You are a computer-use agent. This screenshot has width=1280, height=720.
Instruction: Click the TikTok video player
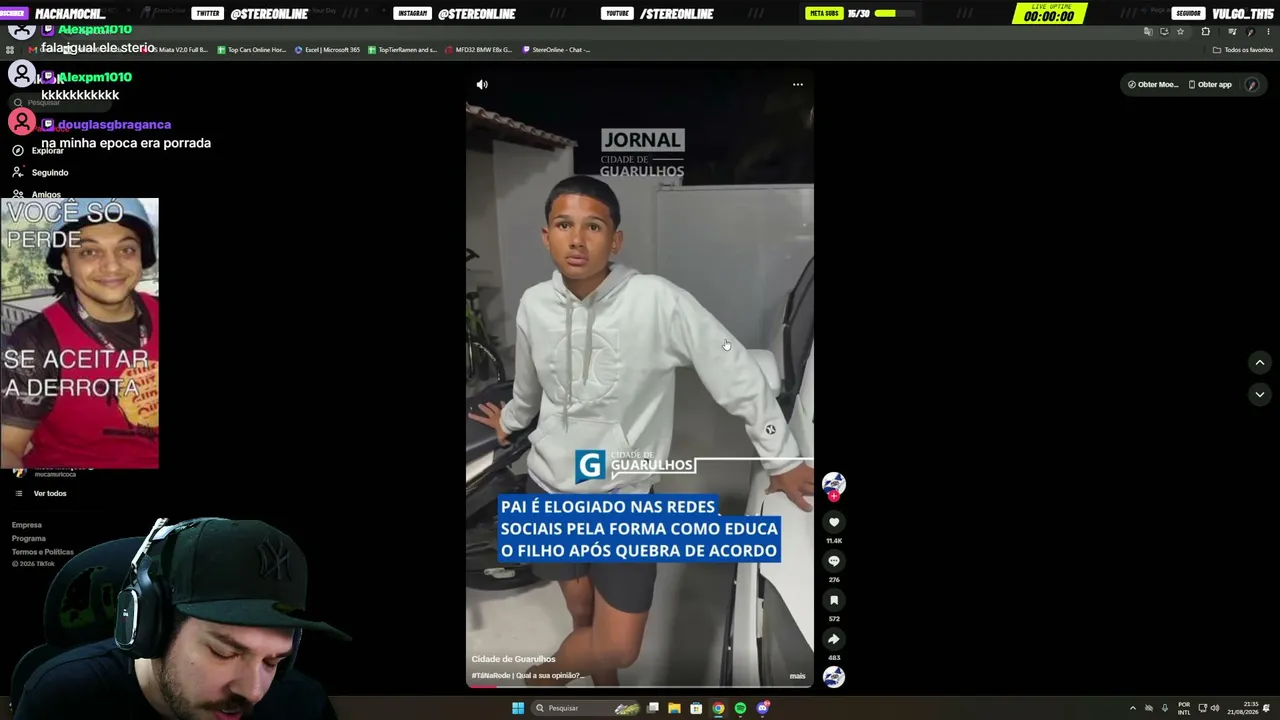[x=640, y=380]
